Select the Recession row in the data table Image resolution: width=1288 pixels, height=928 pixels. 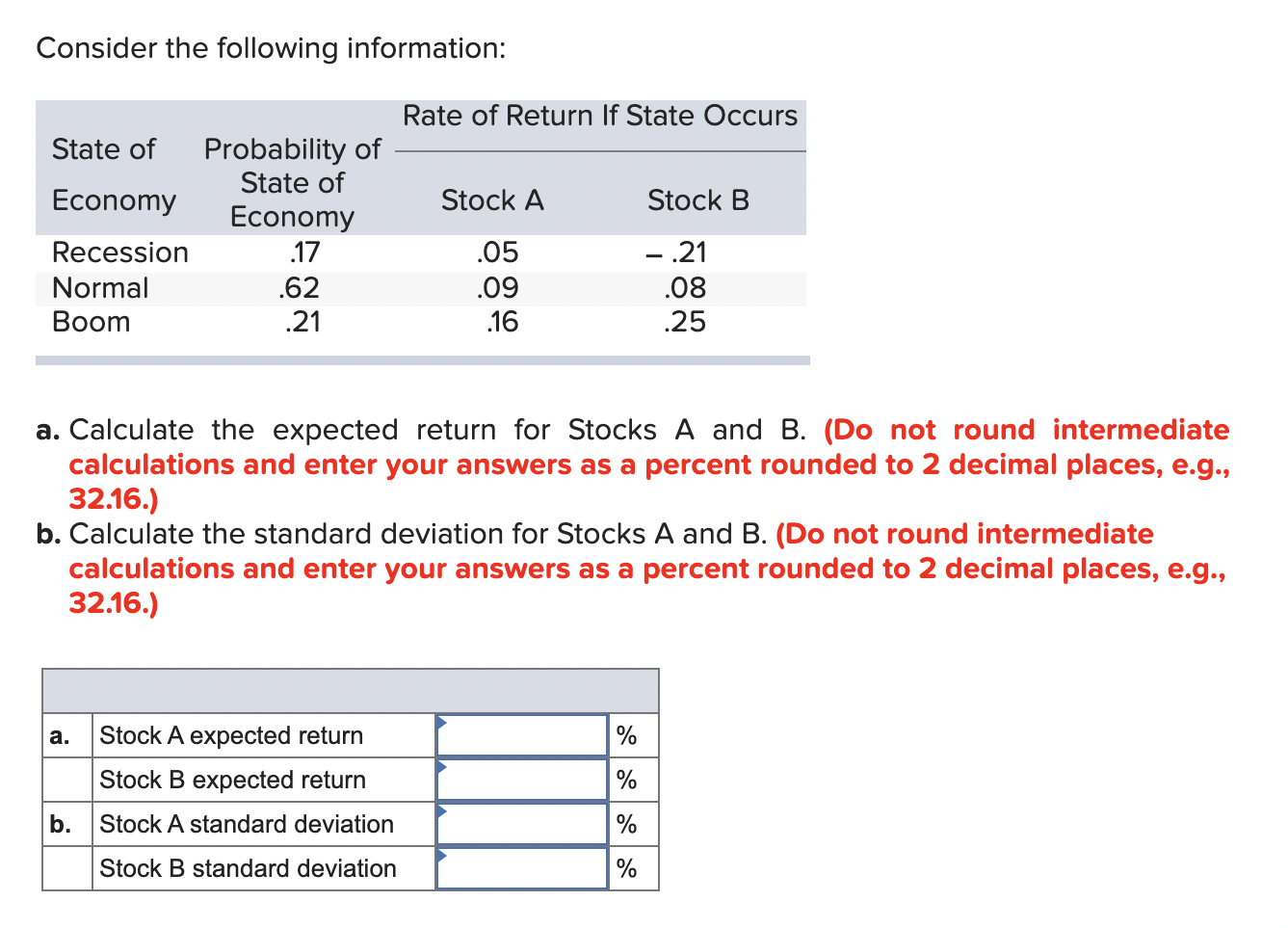(x=119, y=252)
